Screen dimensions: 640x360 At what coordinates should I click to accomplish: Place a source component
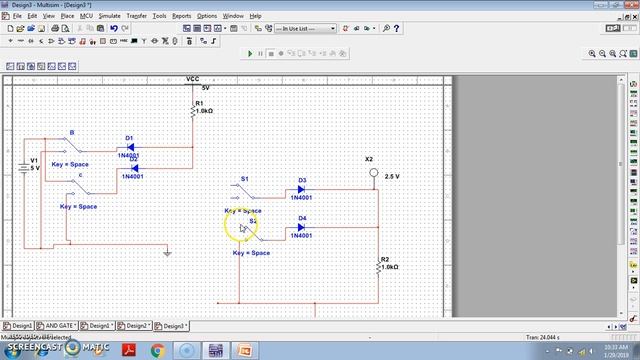click(x=10, y=41)
